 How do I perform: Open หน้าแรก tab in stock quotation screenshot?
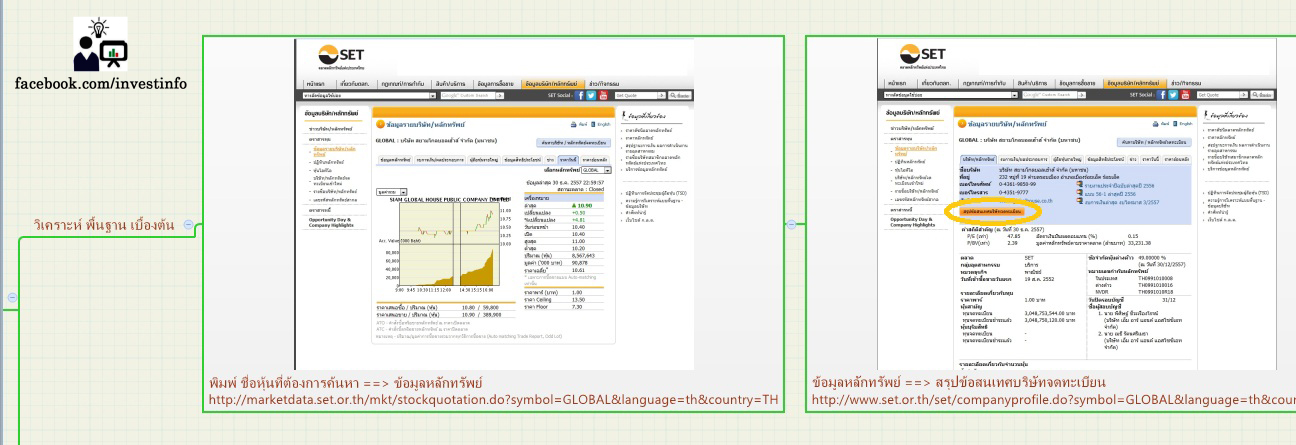coord(316,83)
